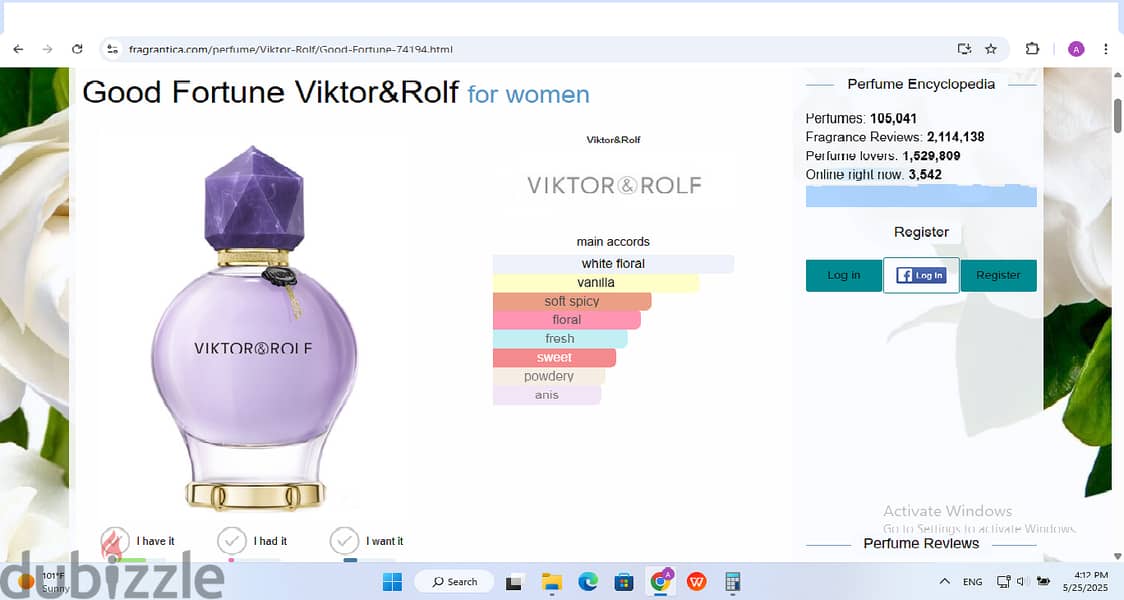Open Task View on the taskbar

[513, 583]
